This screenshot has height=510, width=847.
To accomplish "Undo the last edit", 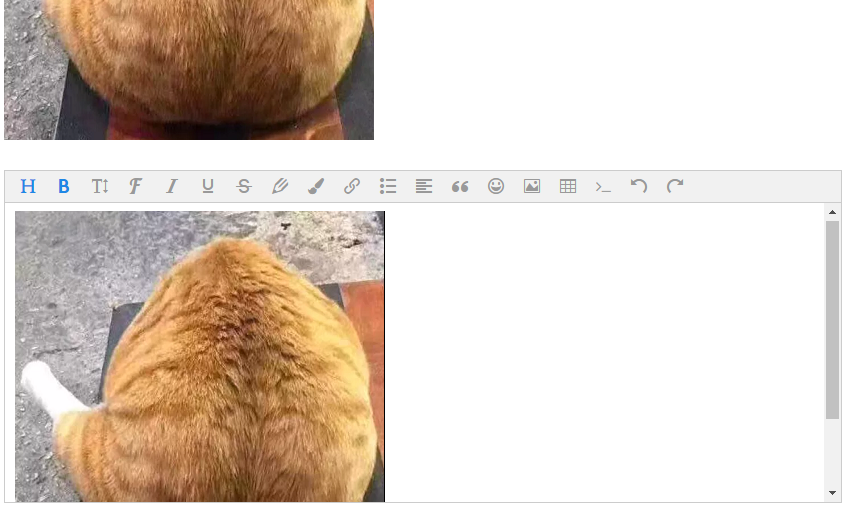I will (639, 186).
